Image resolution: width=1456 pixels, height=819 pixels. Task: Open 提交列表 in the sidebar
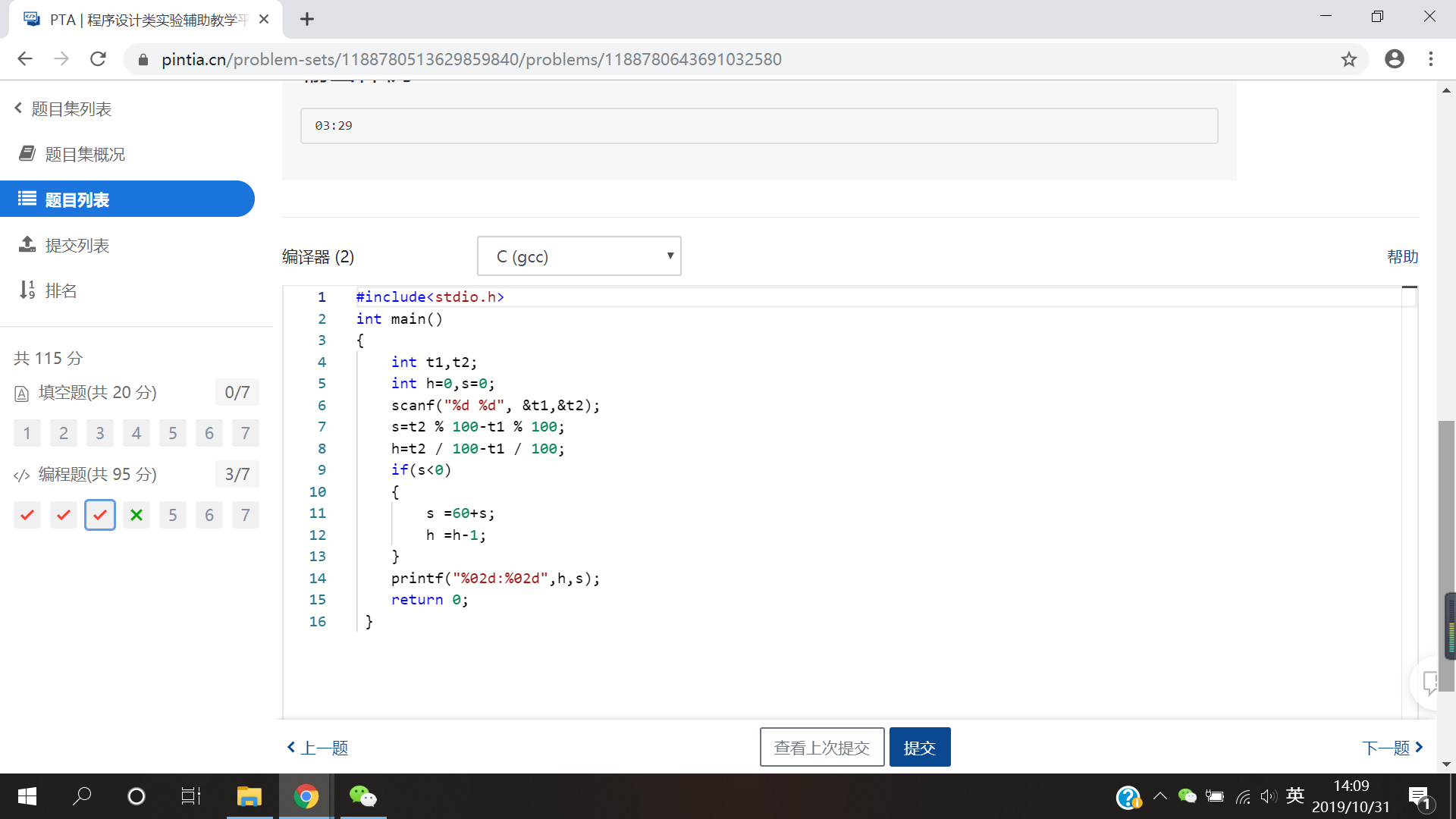point(76,245)
